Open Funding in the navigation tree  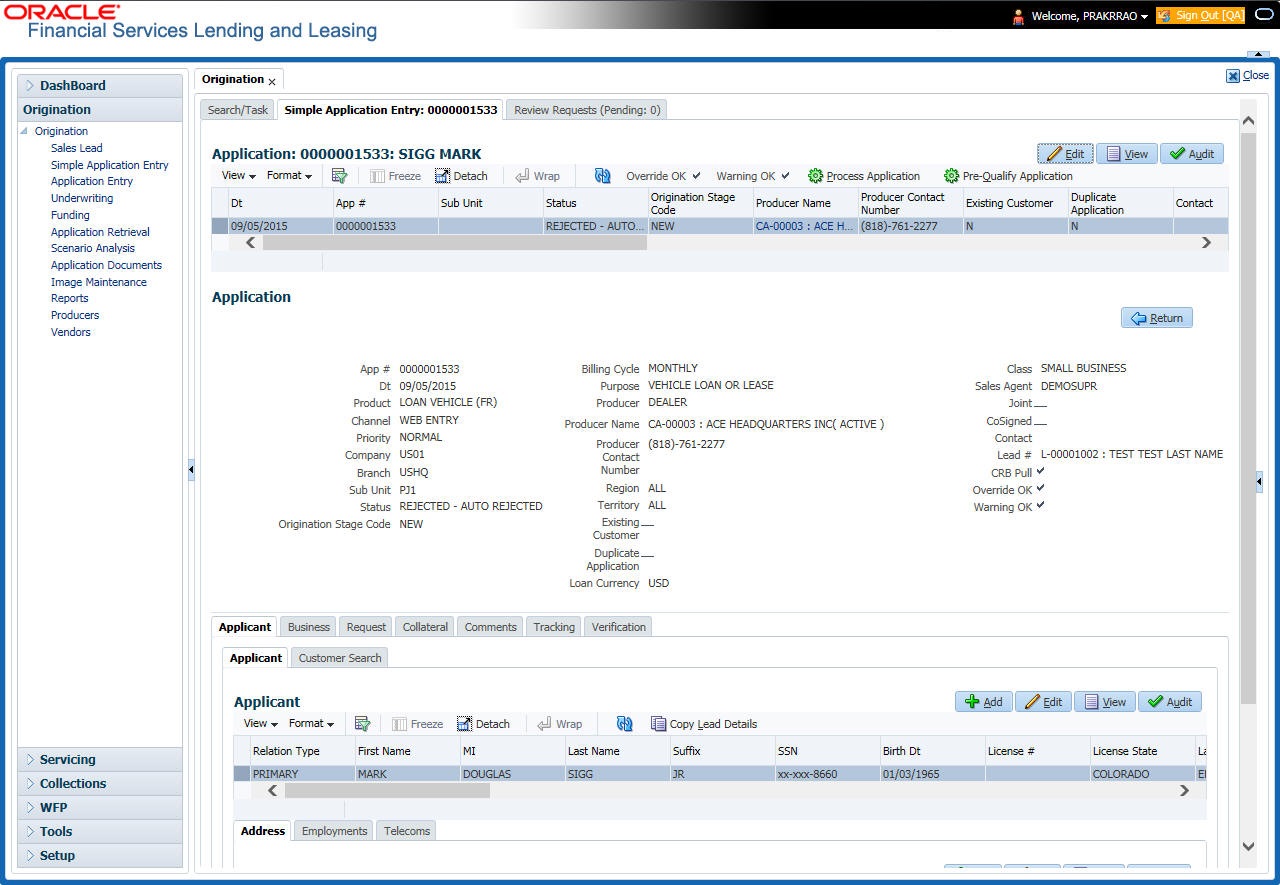click(70, 215)
